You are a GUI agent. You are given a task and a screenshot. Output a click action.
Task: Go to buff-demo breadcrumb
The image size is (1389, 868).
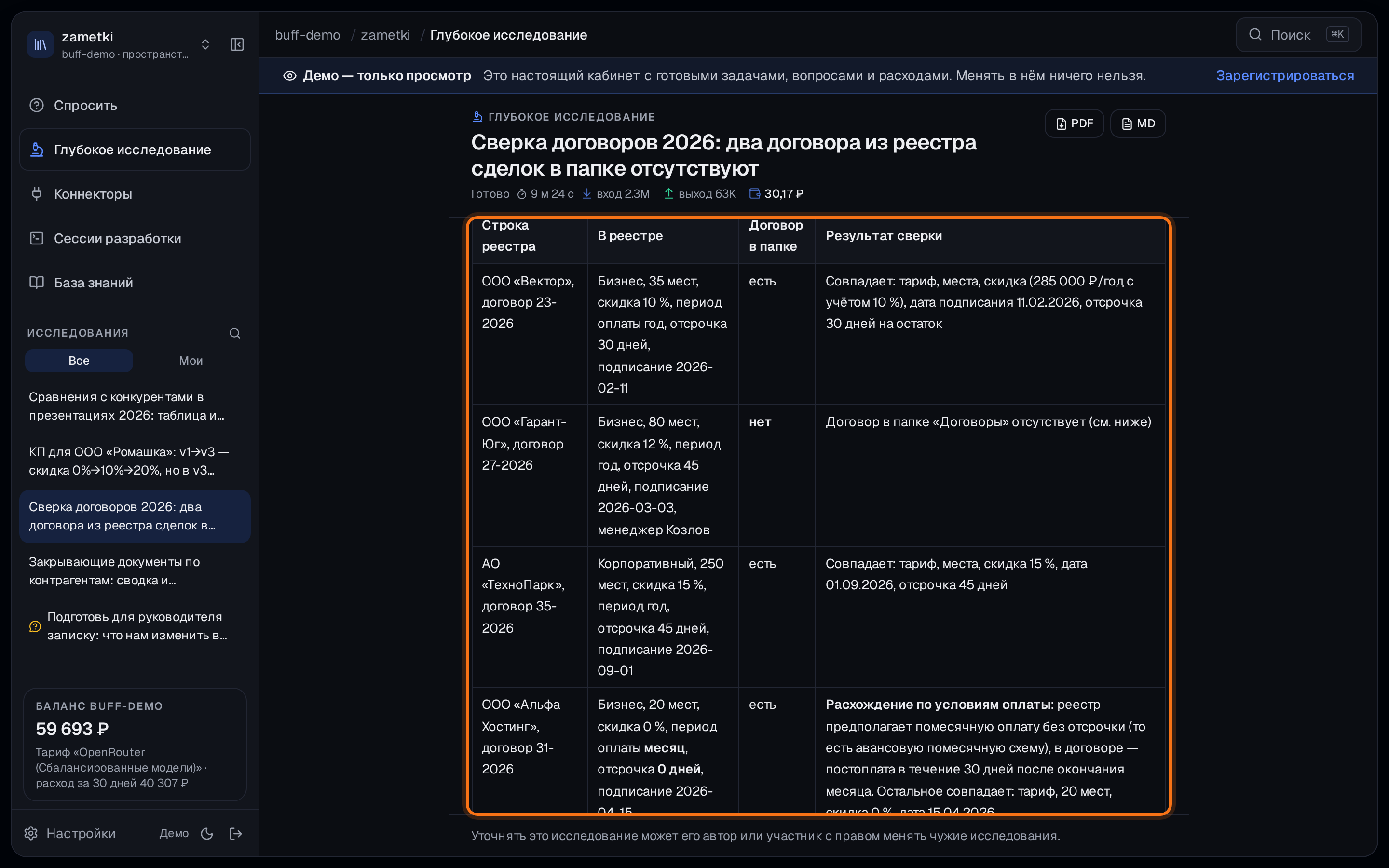click(308, 35)
